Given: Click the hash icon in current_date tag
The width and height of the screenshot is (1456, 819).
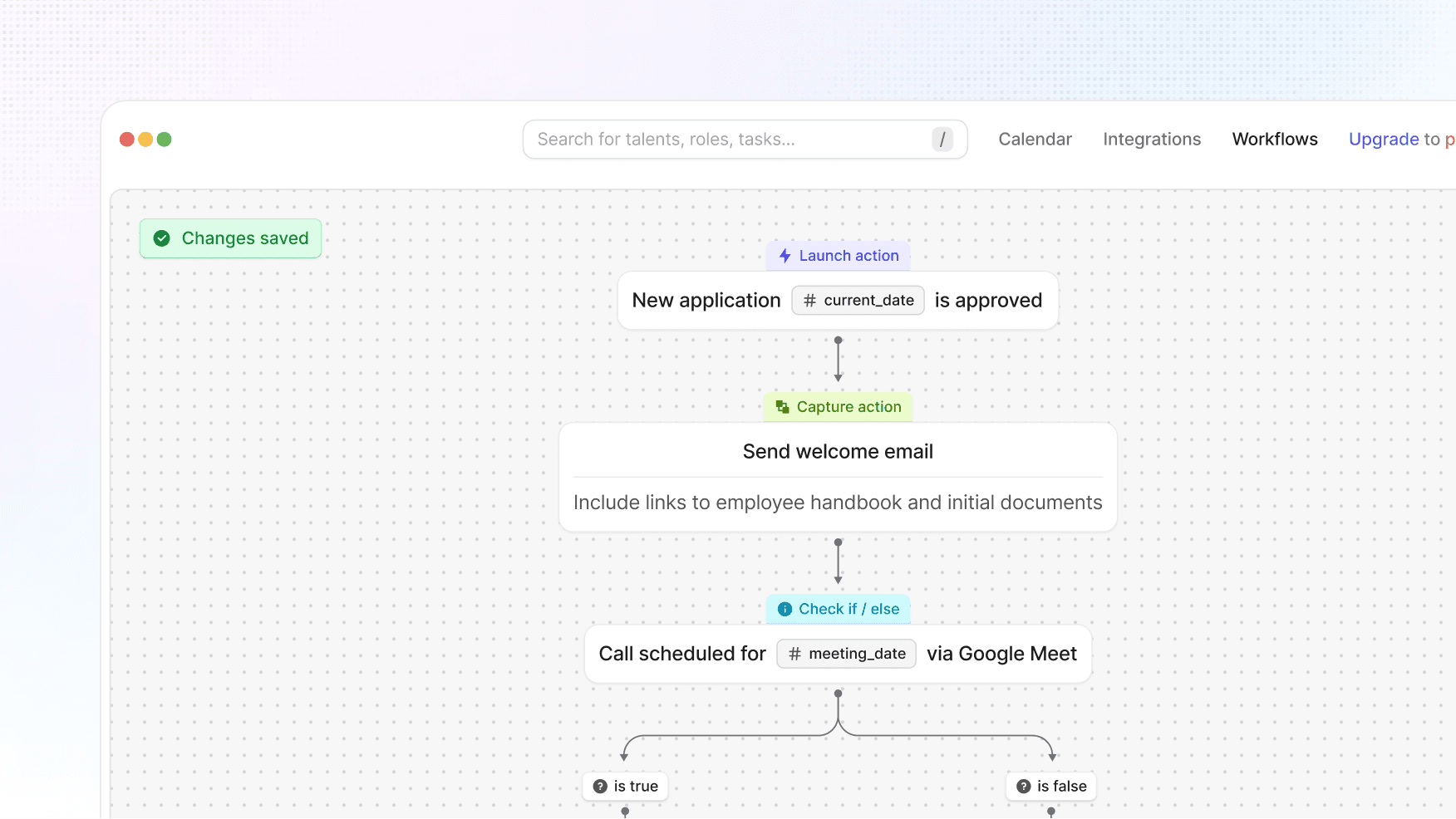Looking at the screenshot, I should (x=809, y=301).
